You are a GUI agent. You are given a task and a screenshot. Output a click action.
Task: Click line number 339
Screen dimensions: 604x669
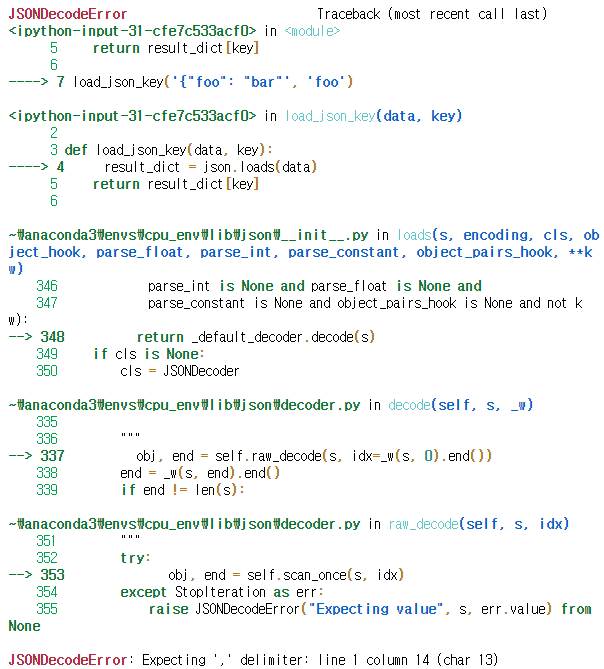(46, 490)
